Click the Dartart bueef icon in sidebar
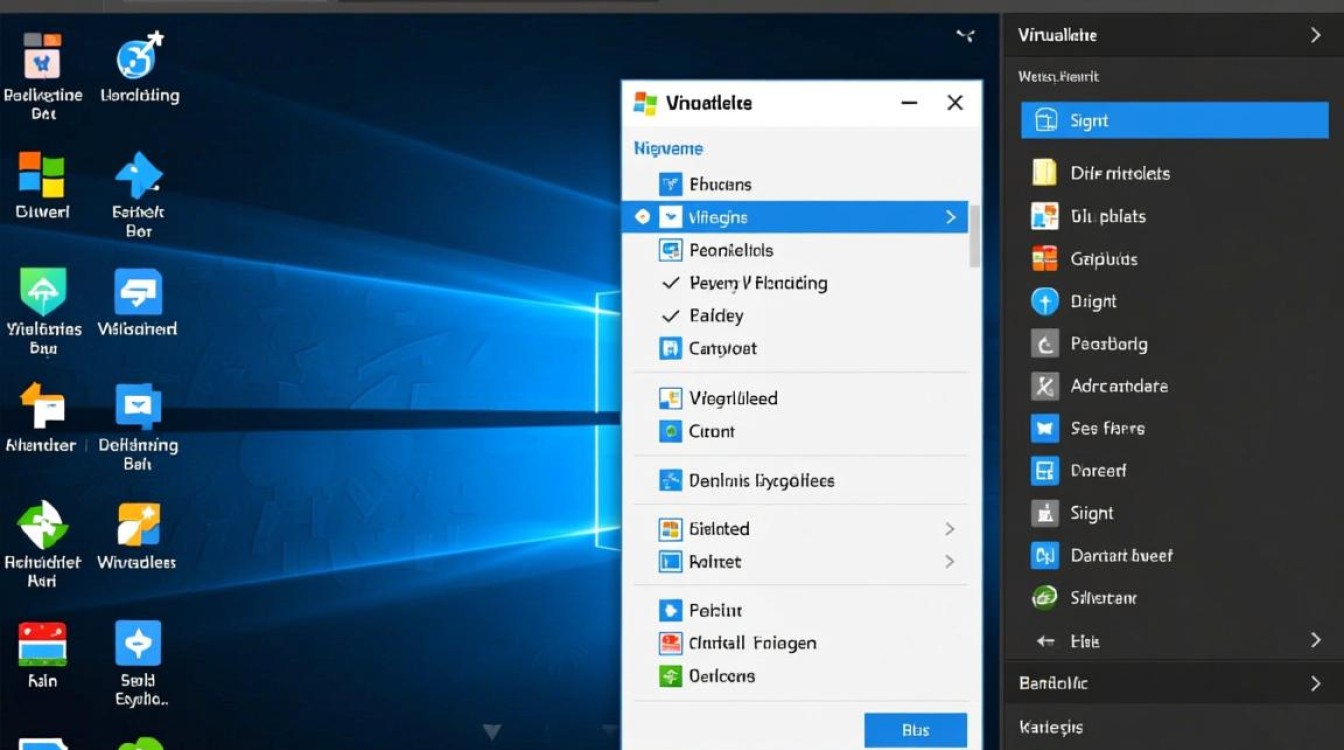The image size is (1344, 750). [x=1044, y=556]
